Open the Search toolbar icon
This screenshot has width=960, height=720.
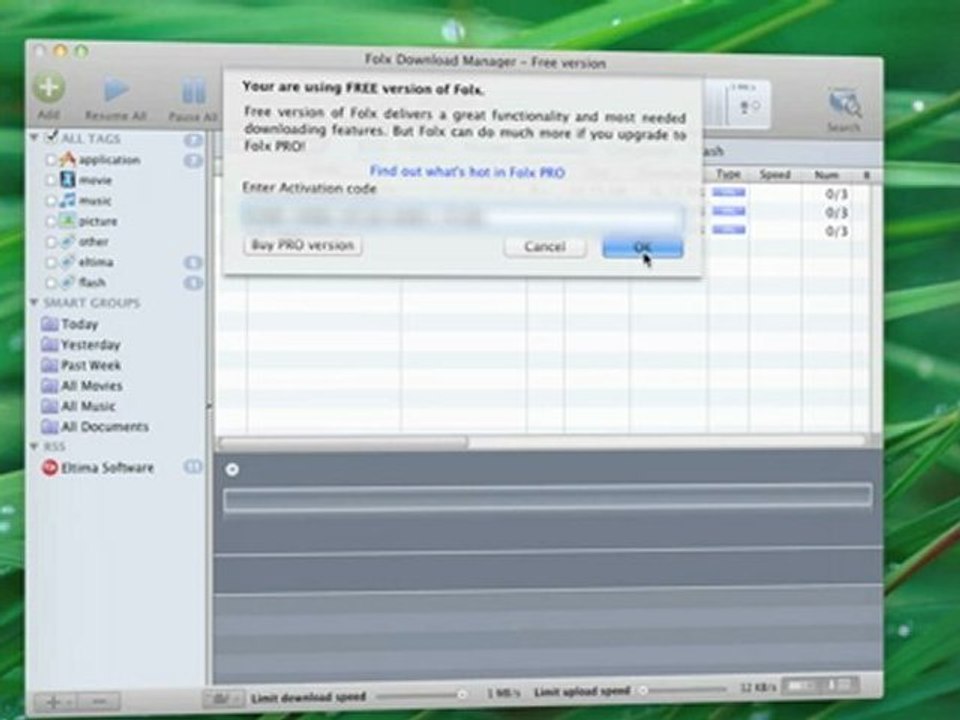point(844,104)
